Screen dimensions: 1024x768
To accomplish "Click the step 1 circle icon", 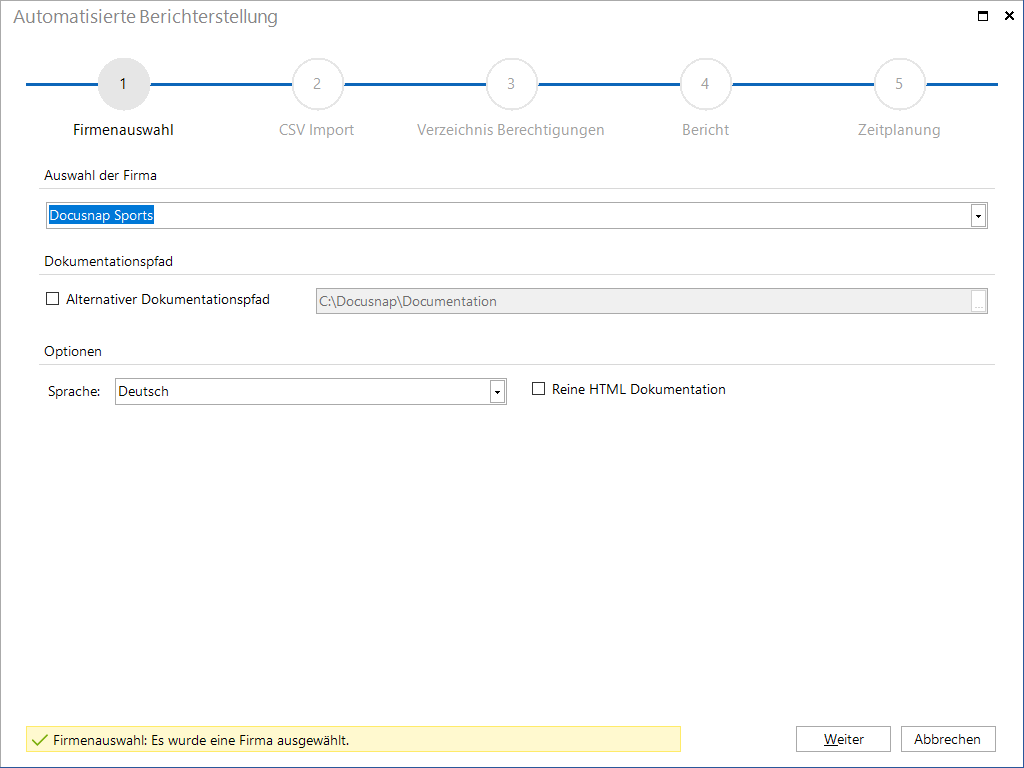I will coord(123,84).
